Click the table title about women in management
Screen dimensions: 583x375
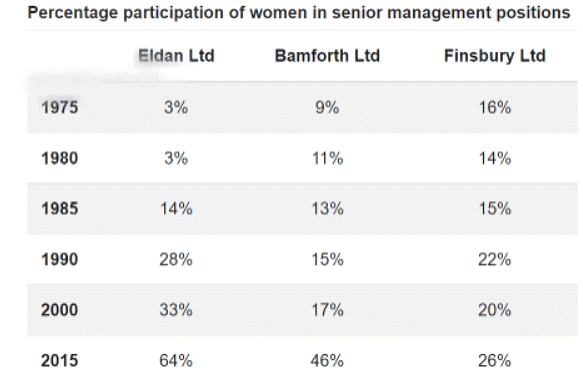tap(299, 13)
